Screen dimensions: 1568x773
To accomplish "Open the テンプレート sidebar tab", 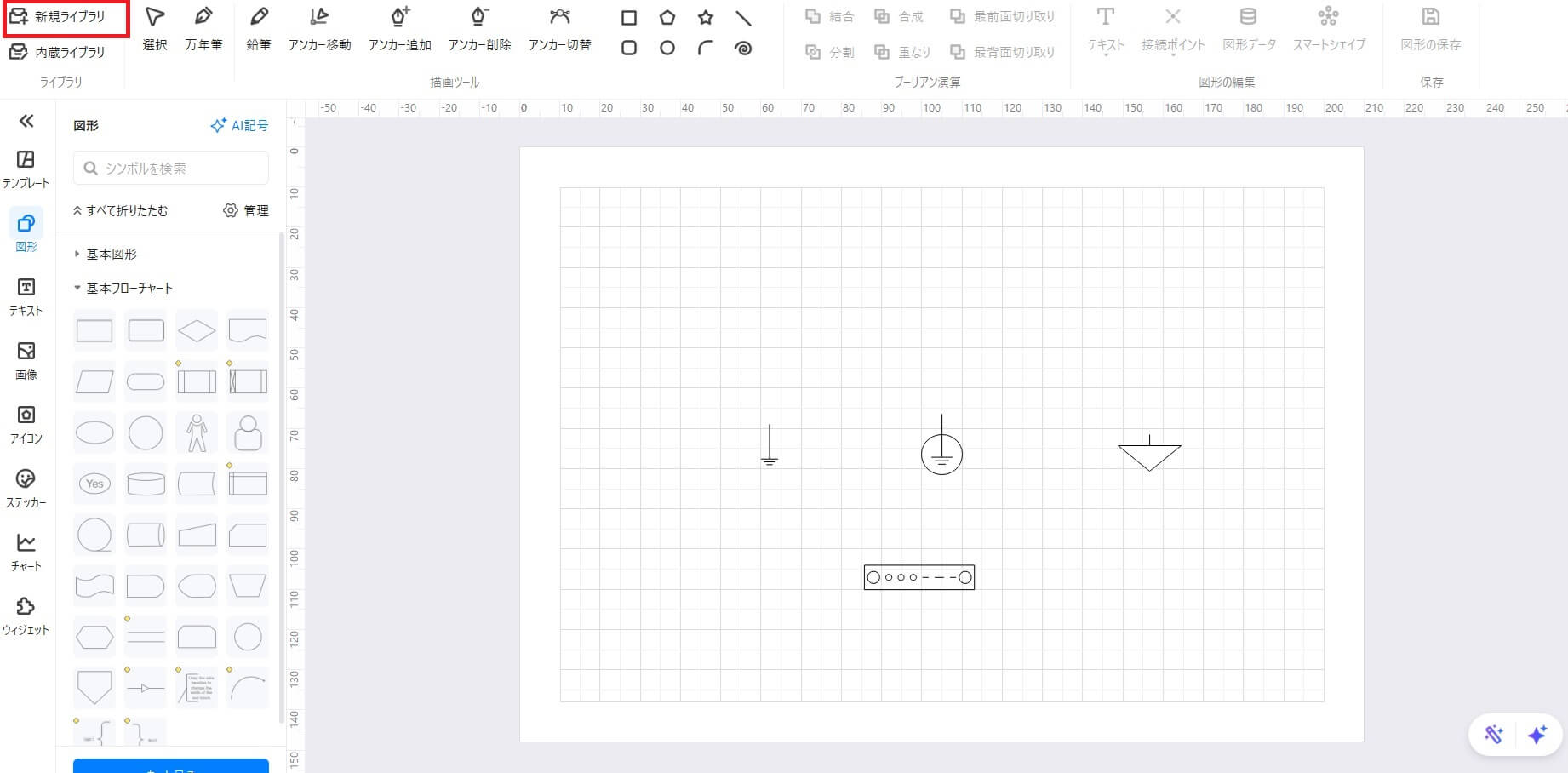I will (26, 169).
